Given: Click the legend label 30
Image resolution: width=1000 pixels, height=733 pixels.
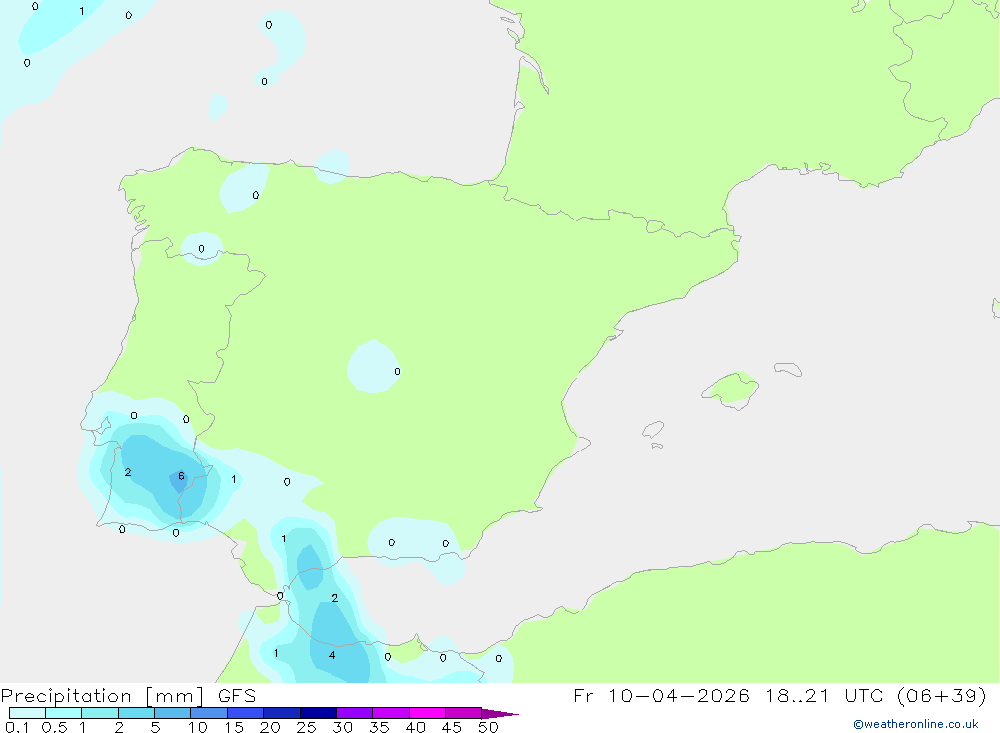Looking at the screenshot, I should click(343, 727).
